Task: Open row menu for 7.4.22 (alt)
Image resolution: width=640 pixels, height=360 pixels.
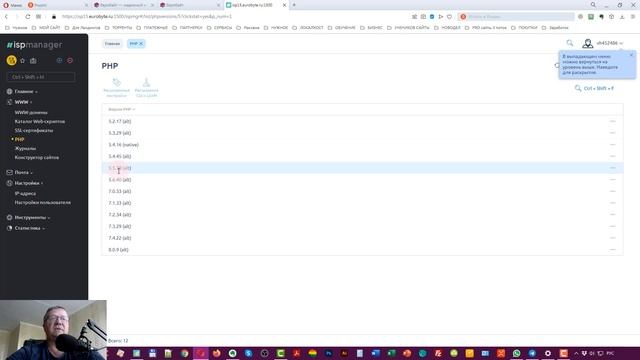Action: (613, 238)
